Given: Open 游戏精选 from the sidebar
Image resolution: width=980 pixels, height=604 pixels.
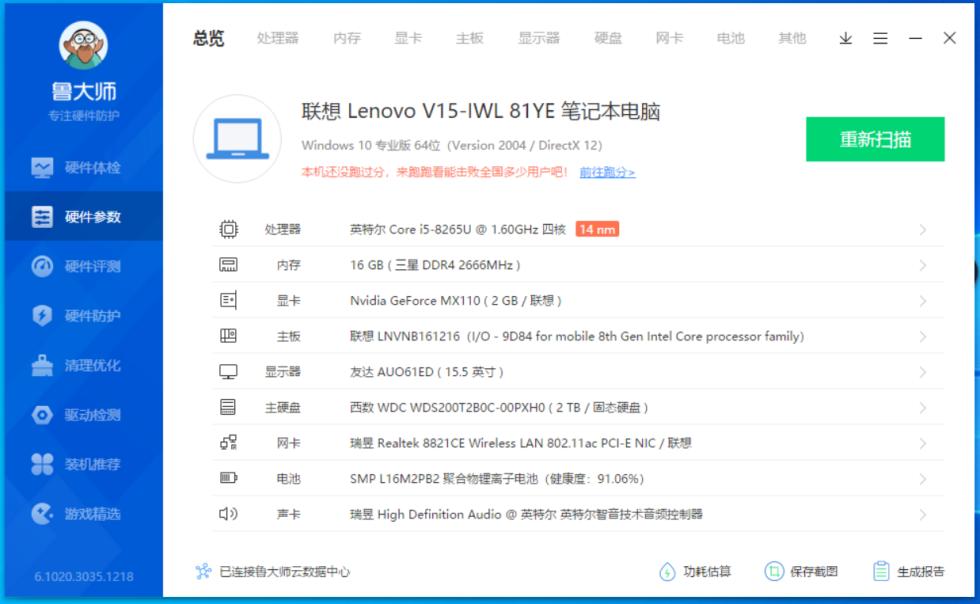Looking at the screenshot, I should coord(85,513).
